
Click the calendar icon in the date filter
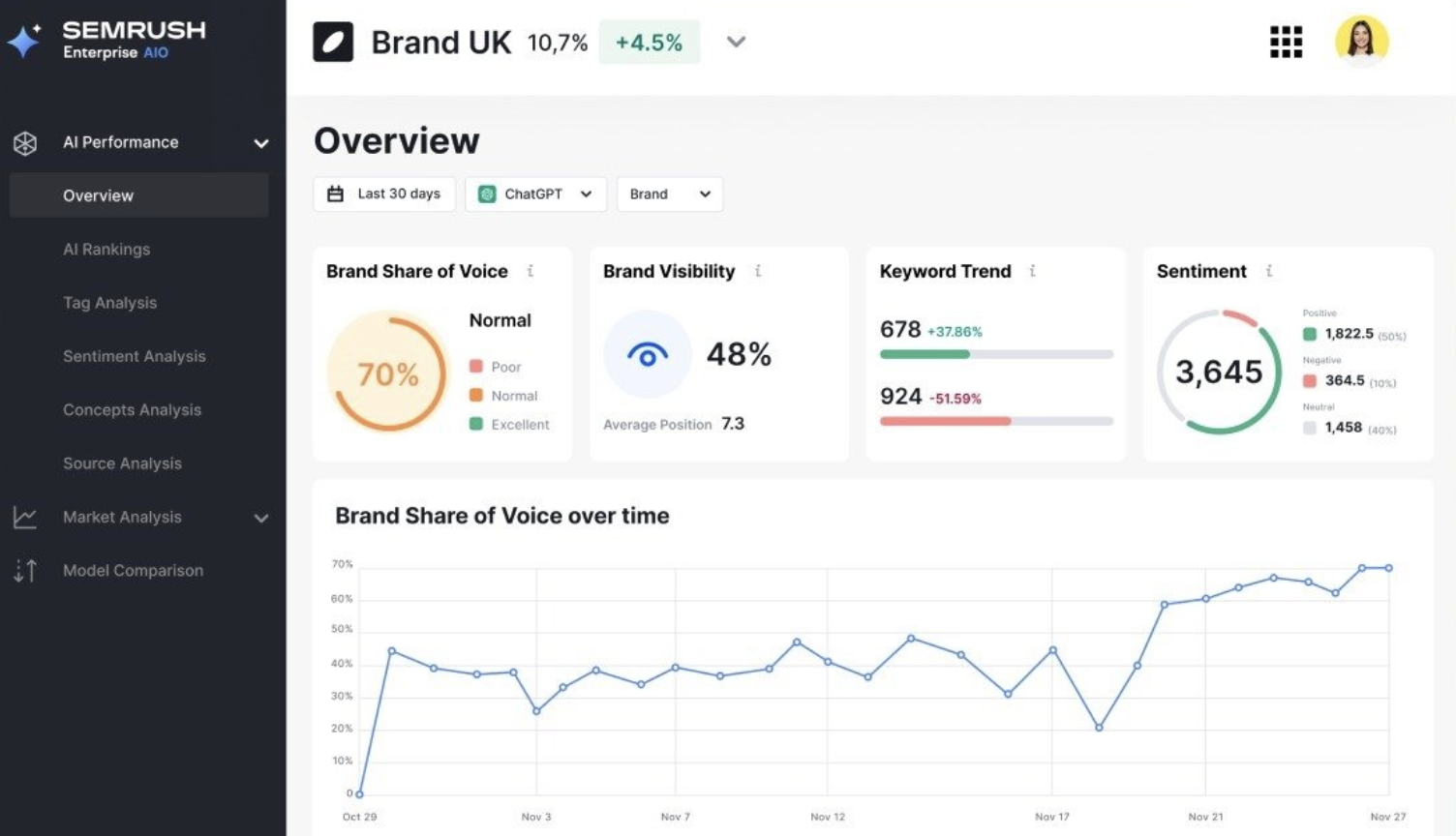335,194
